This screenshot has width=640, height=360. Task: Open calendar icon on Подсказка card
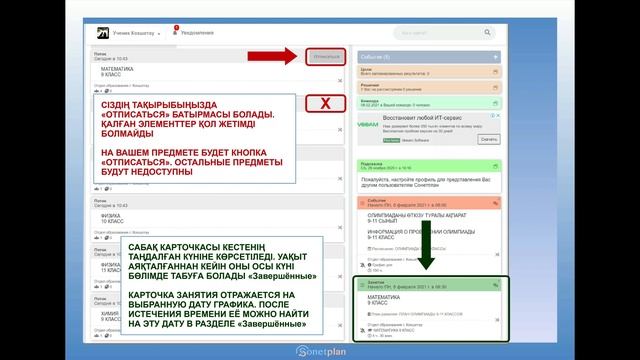click(495, 167)
